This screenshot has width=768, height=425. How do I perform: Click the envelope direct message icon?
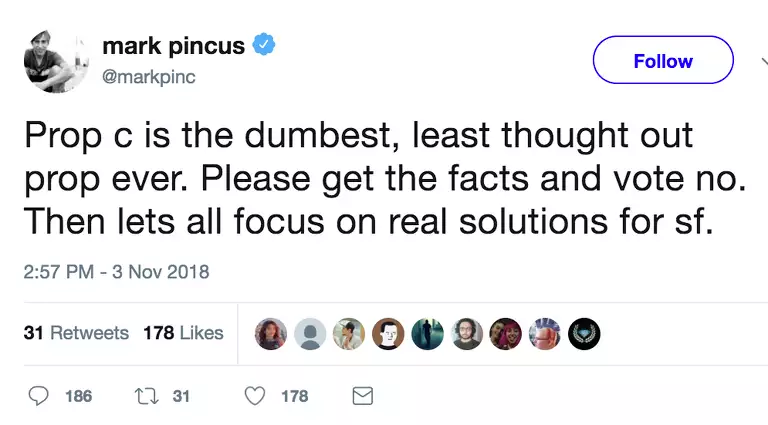coord(362,396)
